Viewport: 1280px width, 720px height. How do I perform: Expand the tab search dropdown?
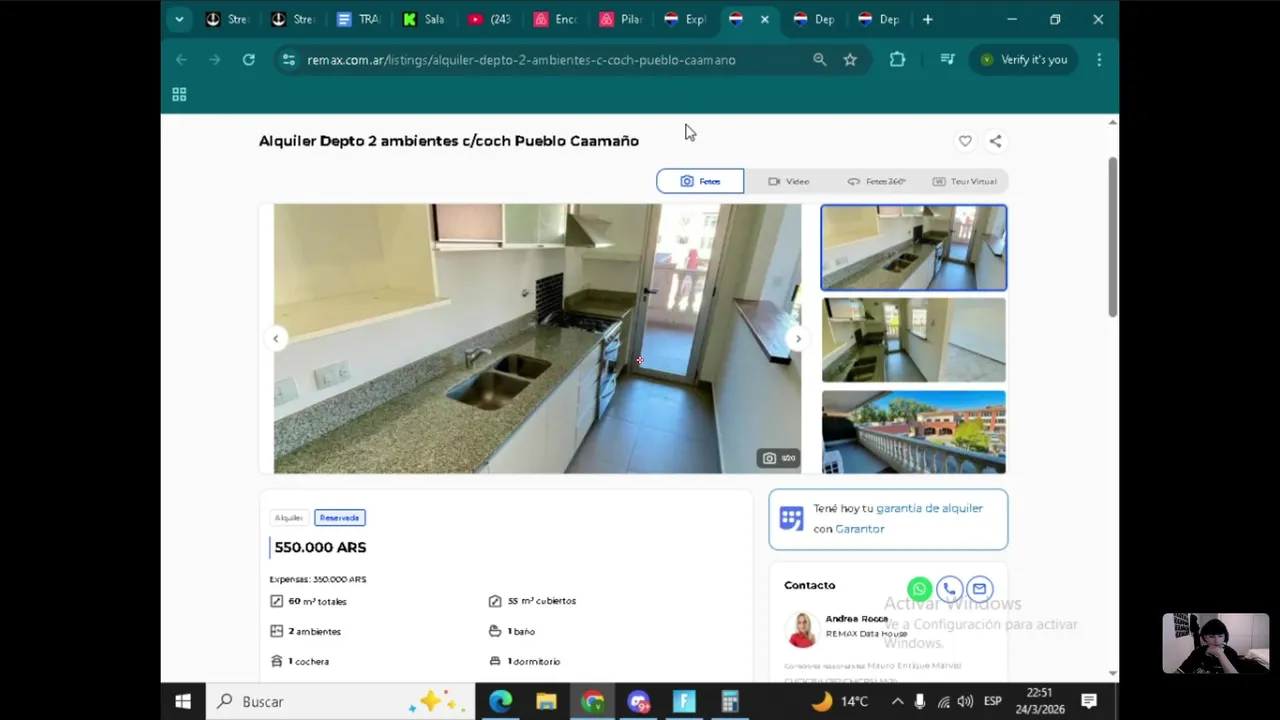tap(179, 19)
